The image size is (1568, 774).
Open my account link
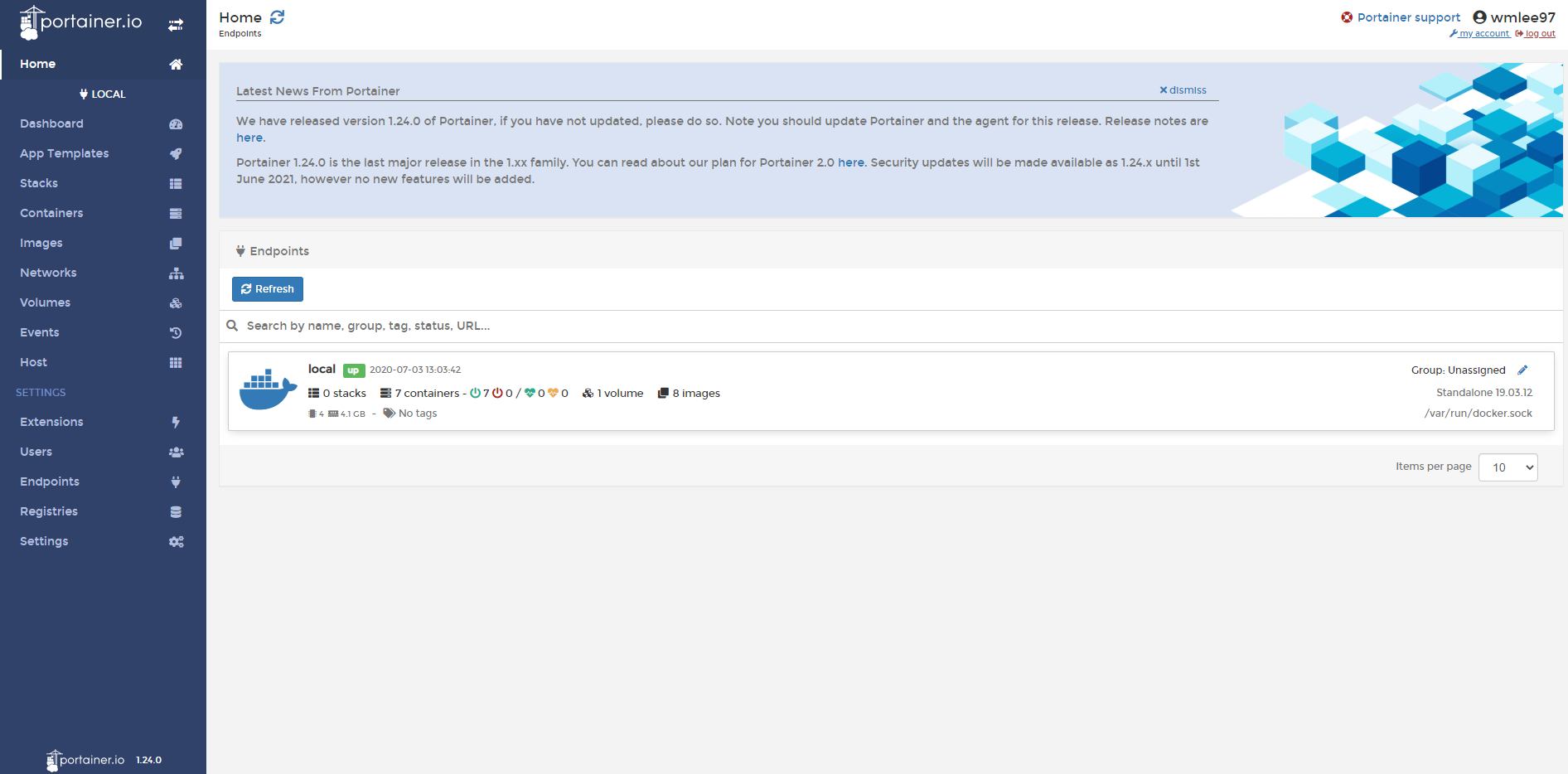[x=1479, y=34]
